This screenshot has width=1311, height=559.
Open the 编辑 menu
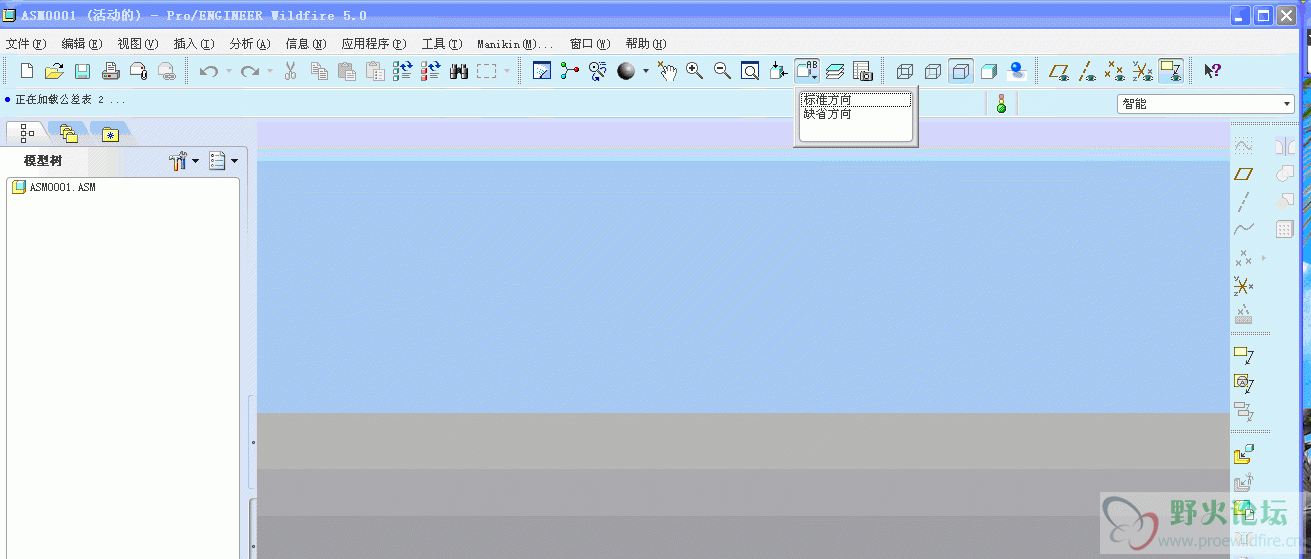(82, 44)
